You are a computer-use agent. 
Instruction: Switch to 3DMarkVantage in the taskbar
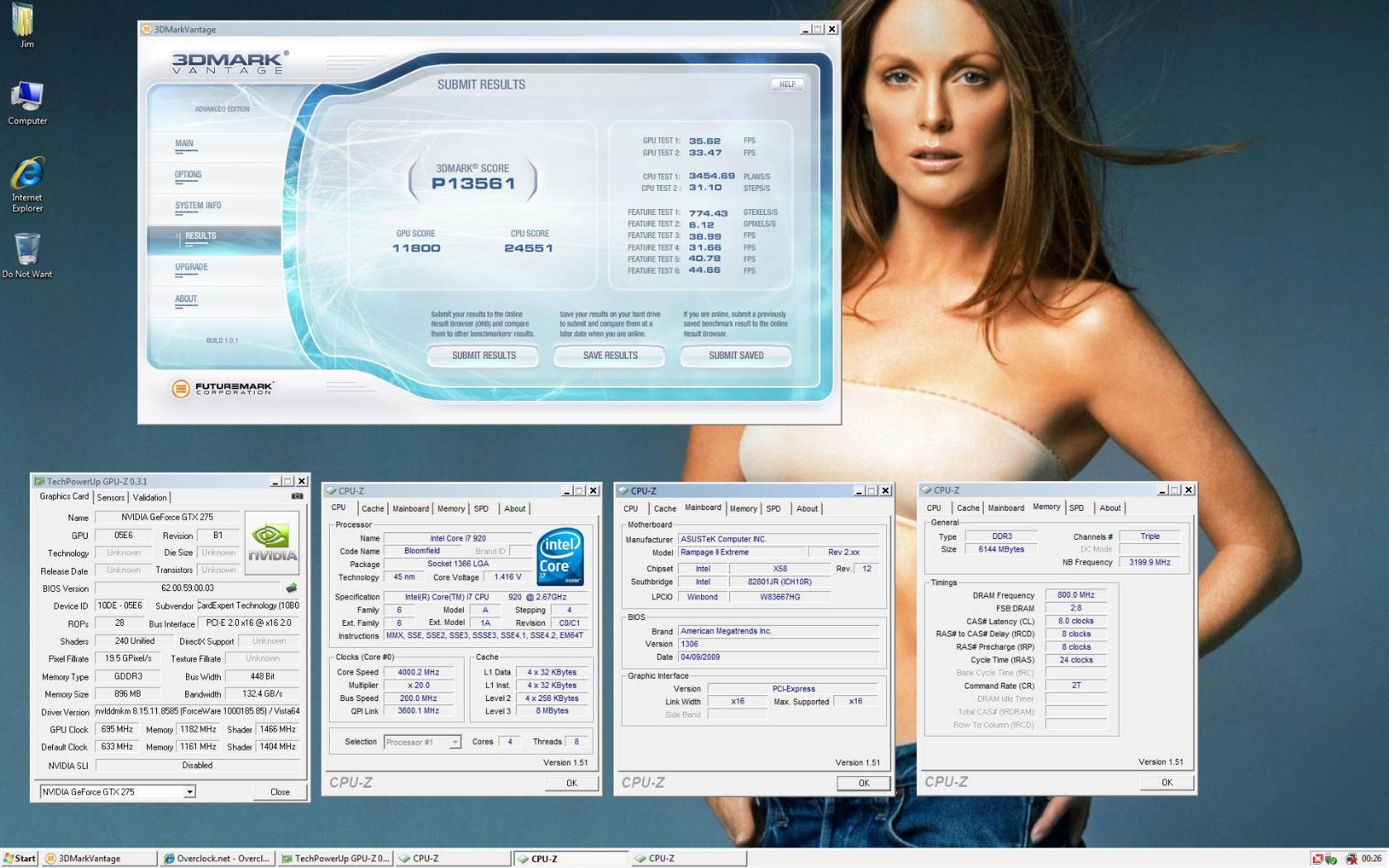coord(99,859)
